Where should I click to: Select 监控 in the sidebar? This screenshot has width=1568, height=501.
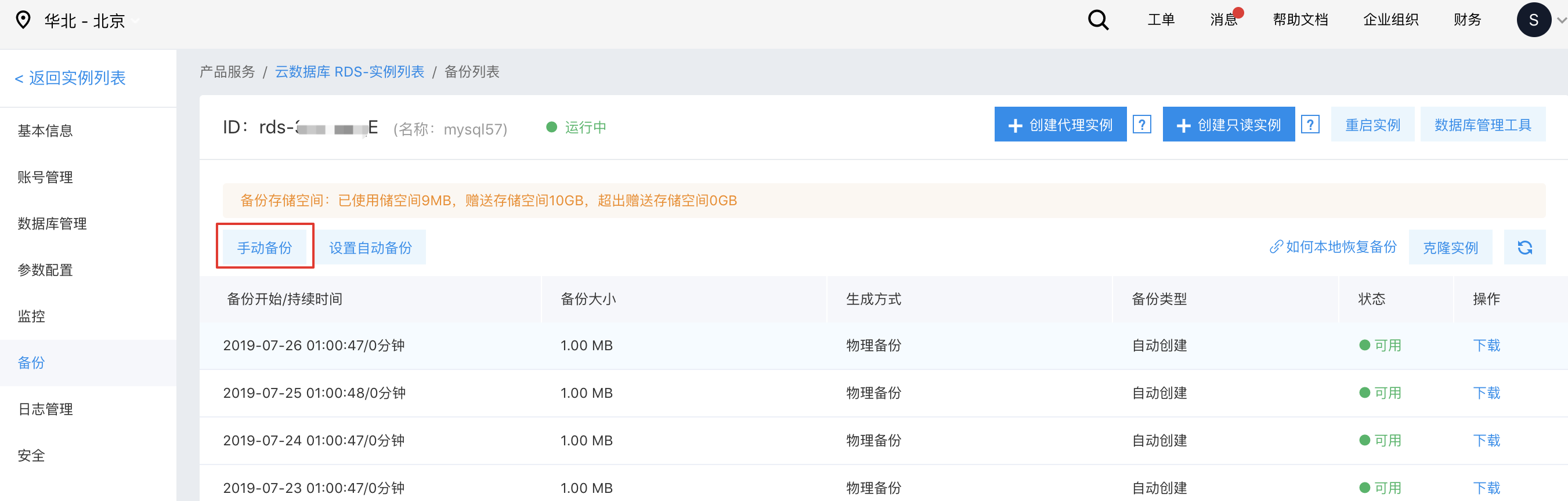pos(32,316)
